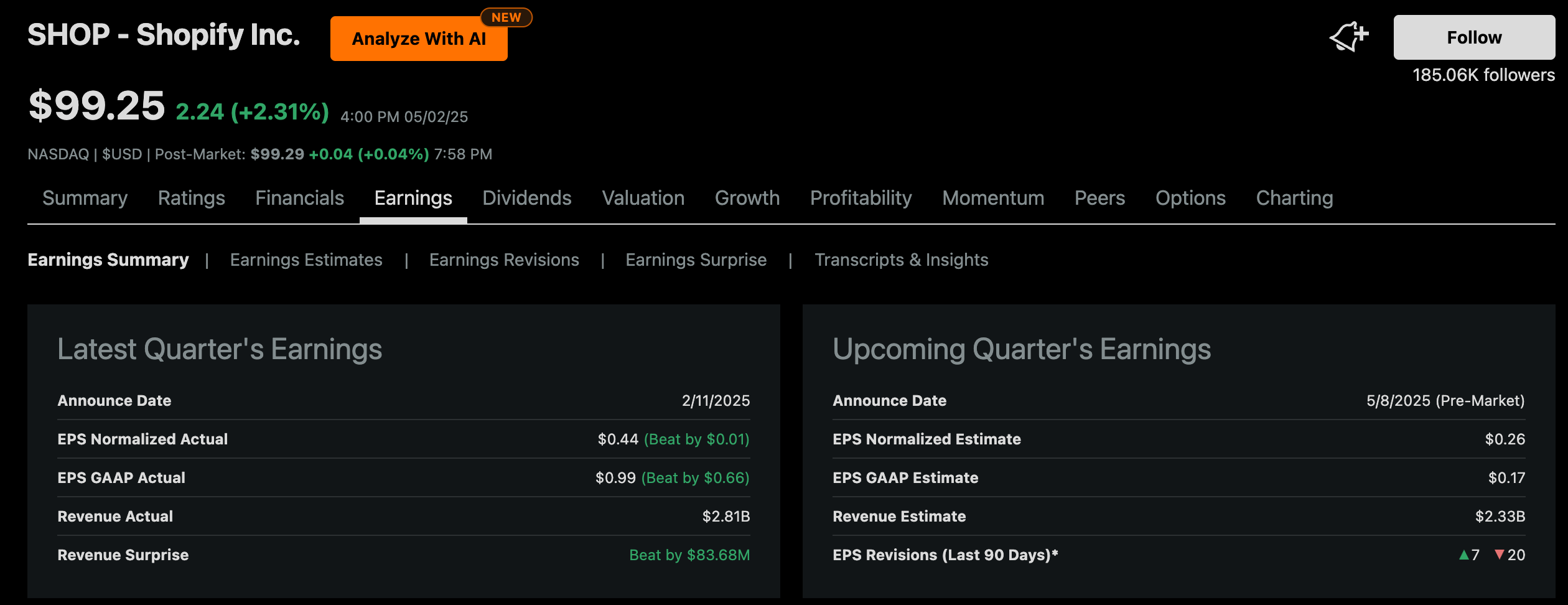Select Earnings Summary sub-tab
Screen dimensions: 1568x605
click(x=108, y=260)
